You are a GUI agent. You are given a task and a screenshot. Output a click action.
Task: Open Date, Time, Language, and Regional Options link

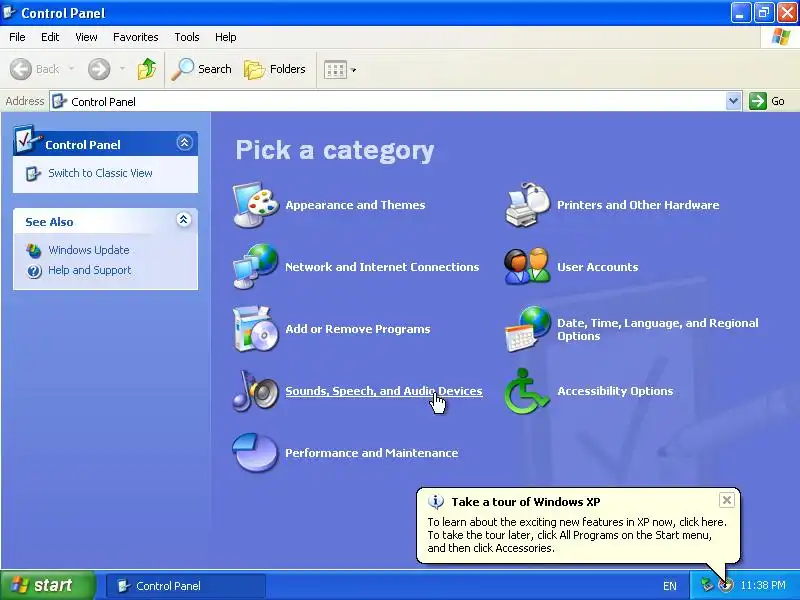(658, 329)
